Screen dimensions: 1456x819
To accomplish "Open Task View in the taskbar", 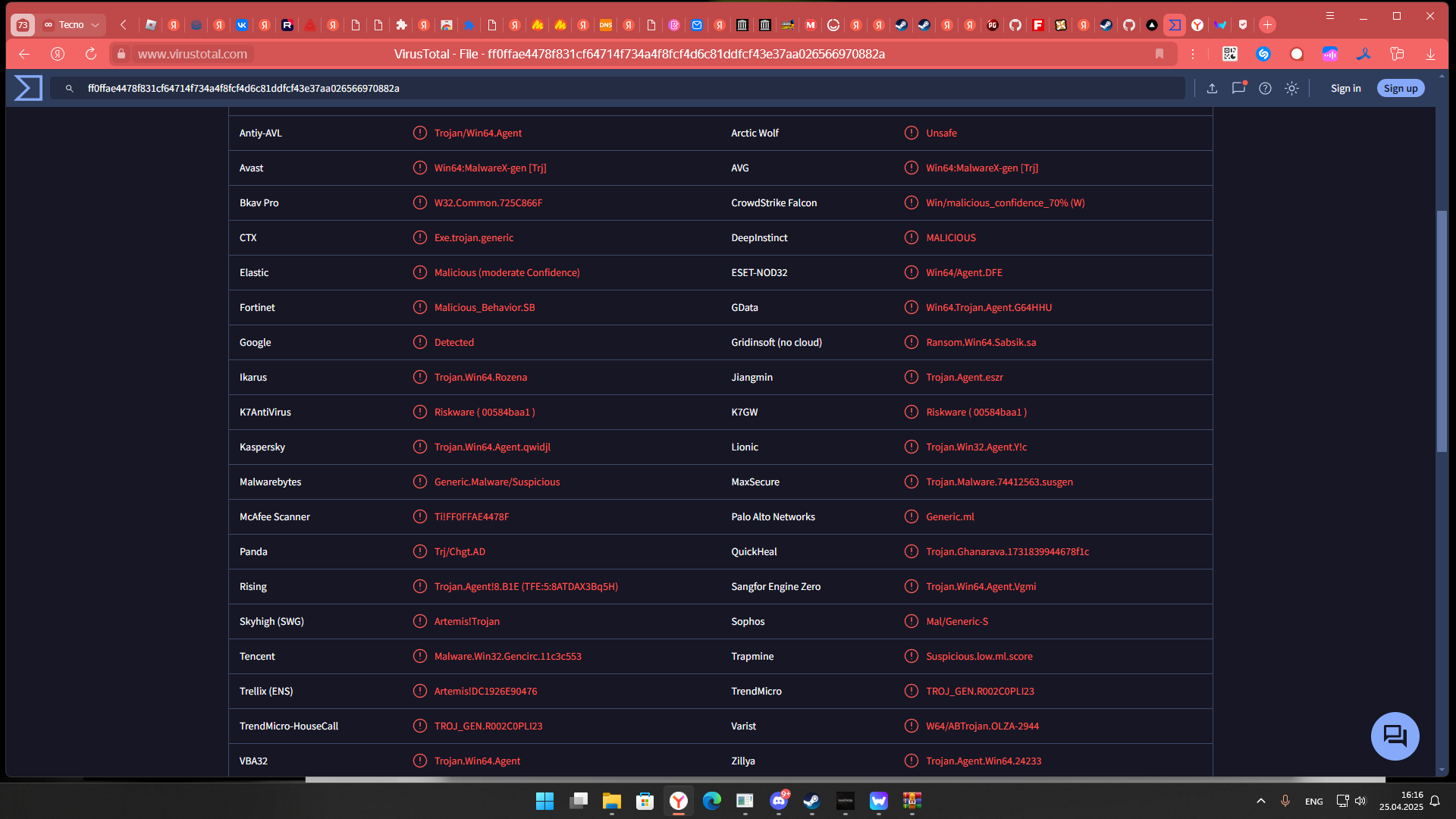I will [x=579, y=801].
